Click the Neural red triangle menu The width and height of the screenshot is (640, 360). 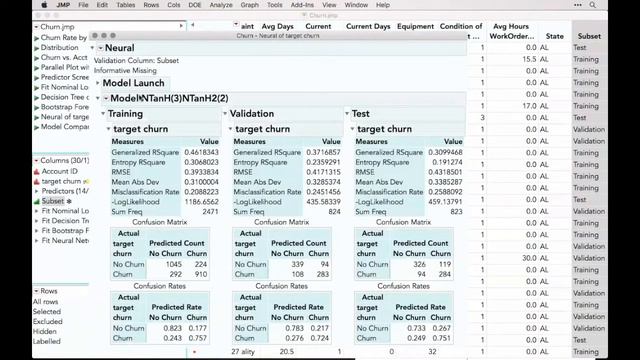tap(100, 48)
